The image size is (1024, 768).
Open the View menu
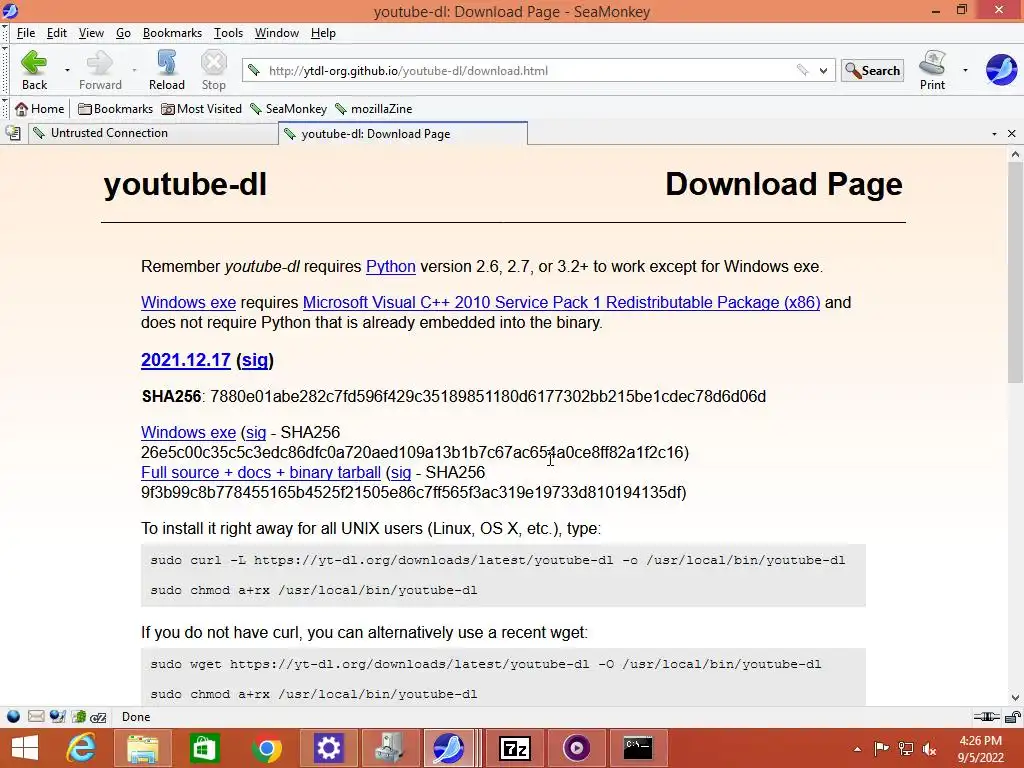tap(91, 33)
